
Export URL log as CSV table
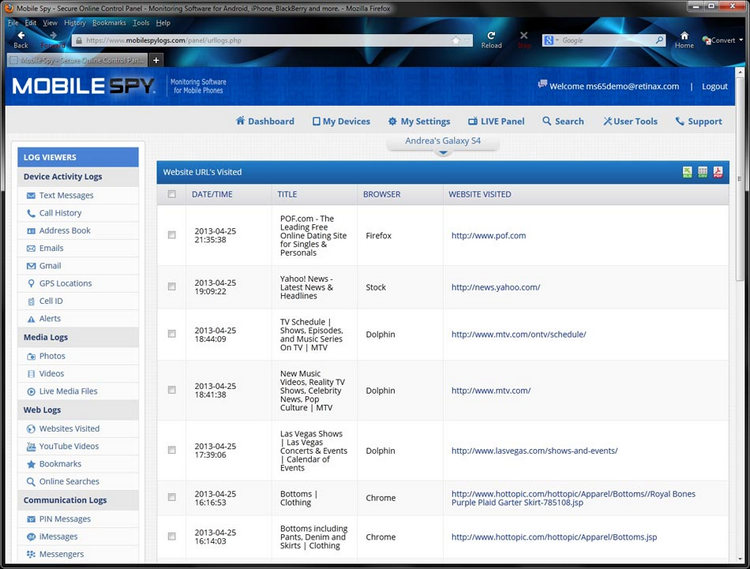703,172
